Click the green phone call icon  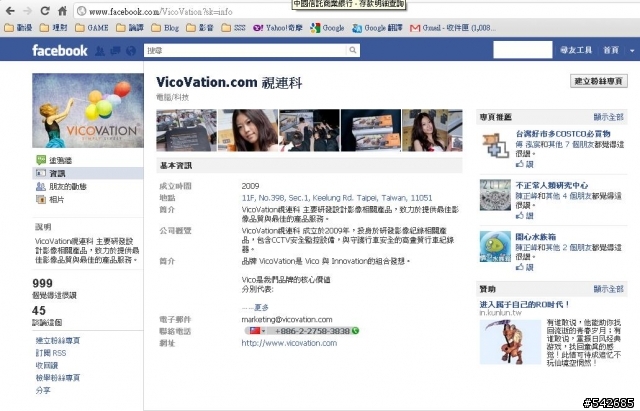tap(356, 331)
